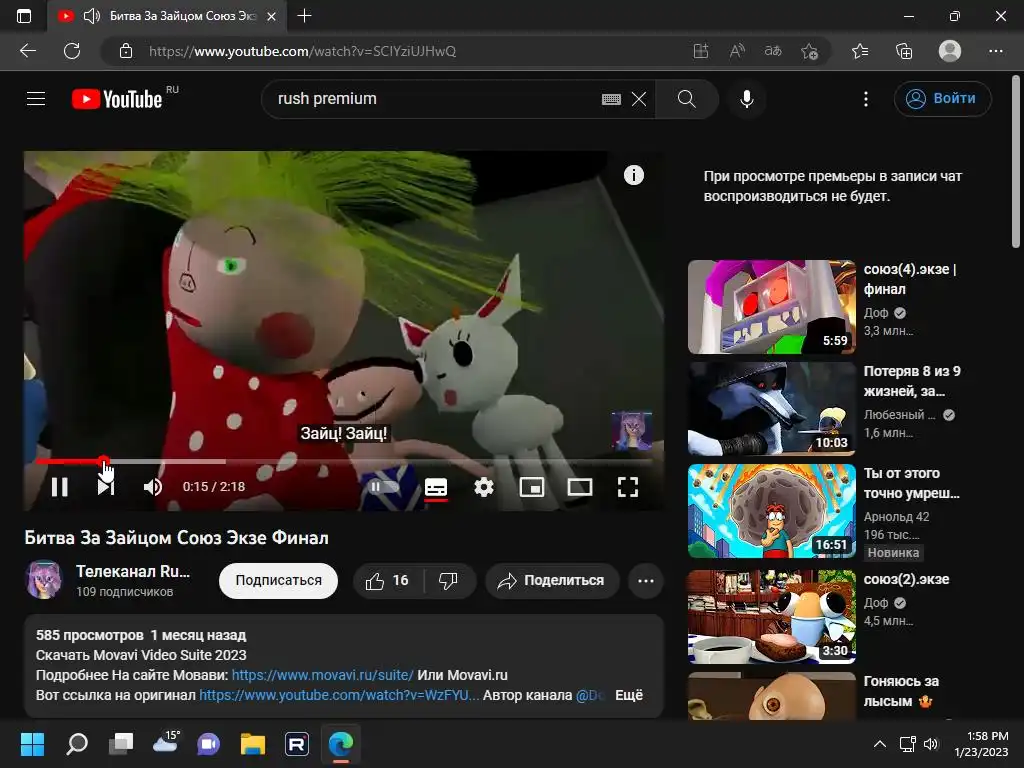Open the movavi.ru/suite link
Screen dimensions: 1024x768
pyautogui.click(x=323, y=675)
